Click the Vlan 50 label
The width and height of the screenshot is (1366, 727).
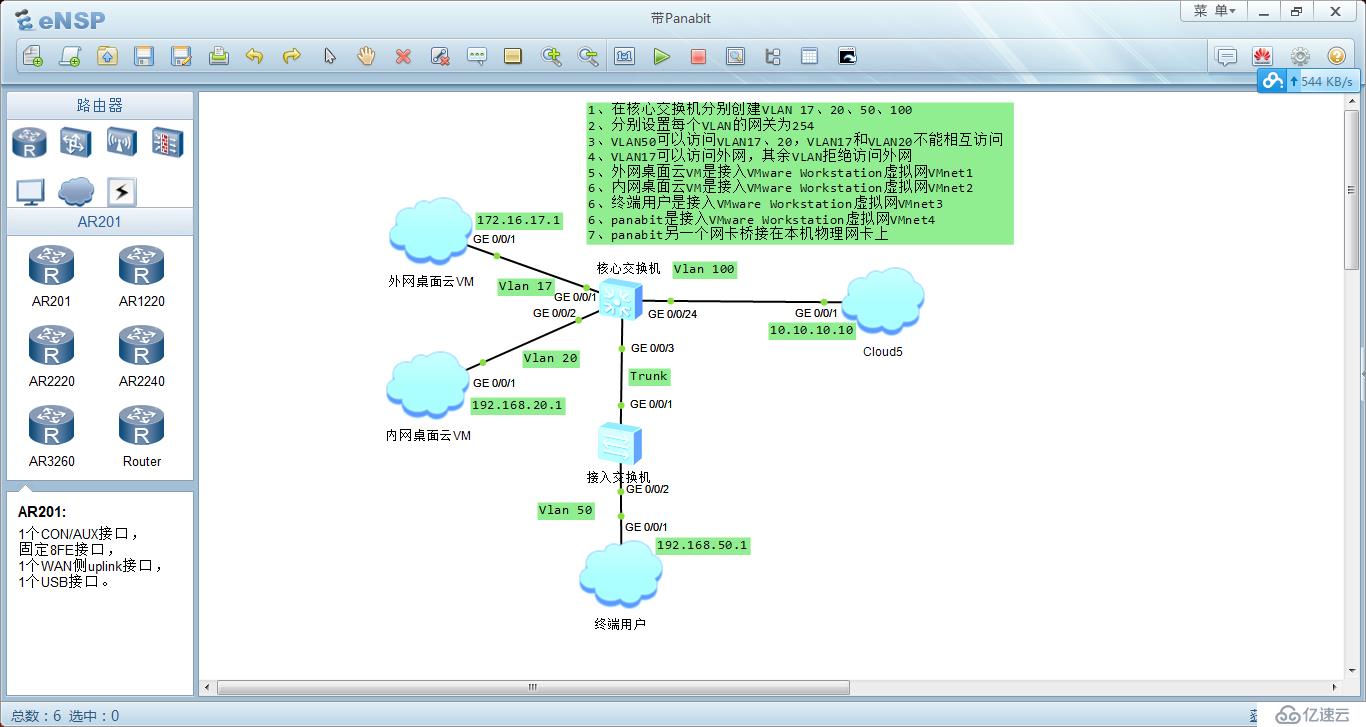[566, 510]
